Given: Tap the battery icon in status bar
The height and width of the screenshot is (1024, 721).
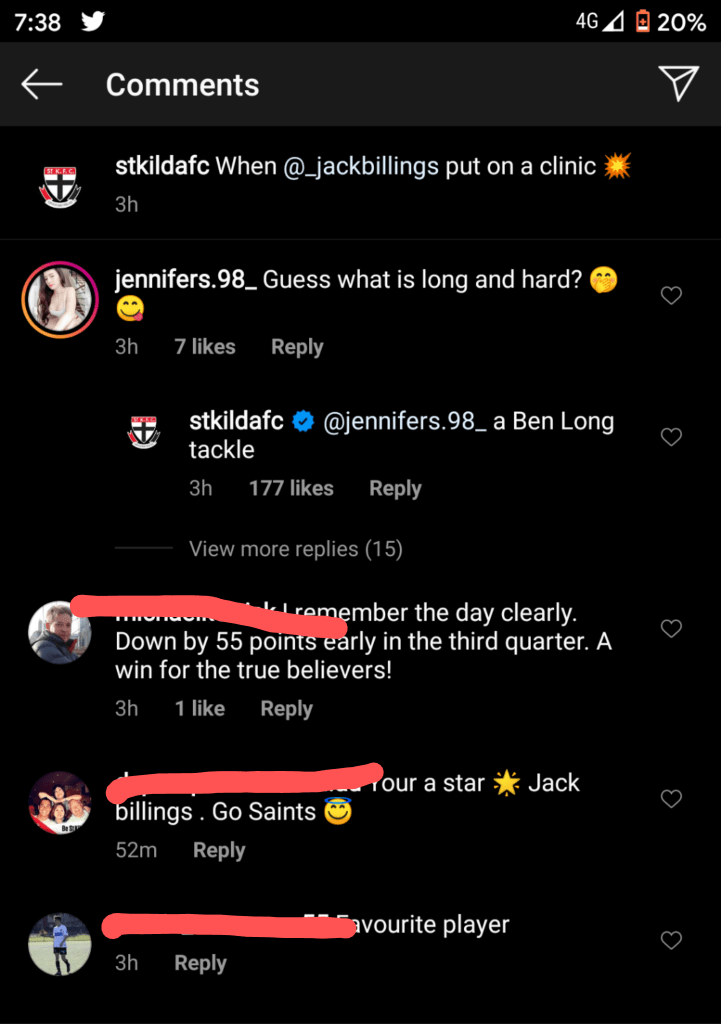Looking at the screenshot, I should pos(642,21).
